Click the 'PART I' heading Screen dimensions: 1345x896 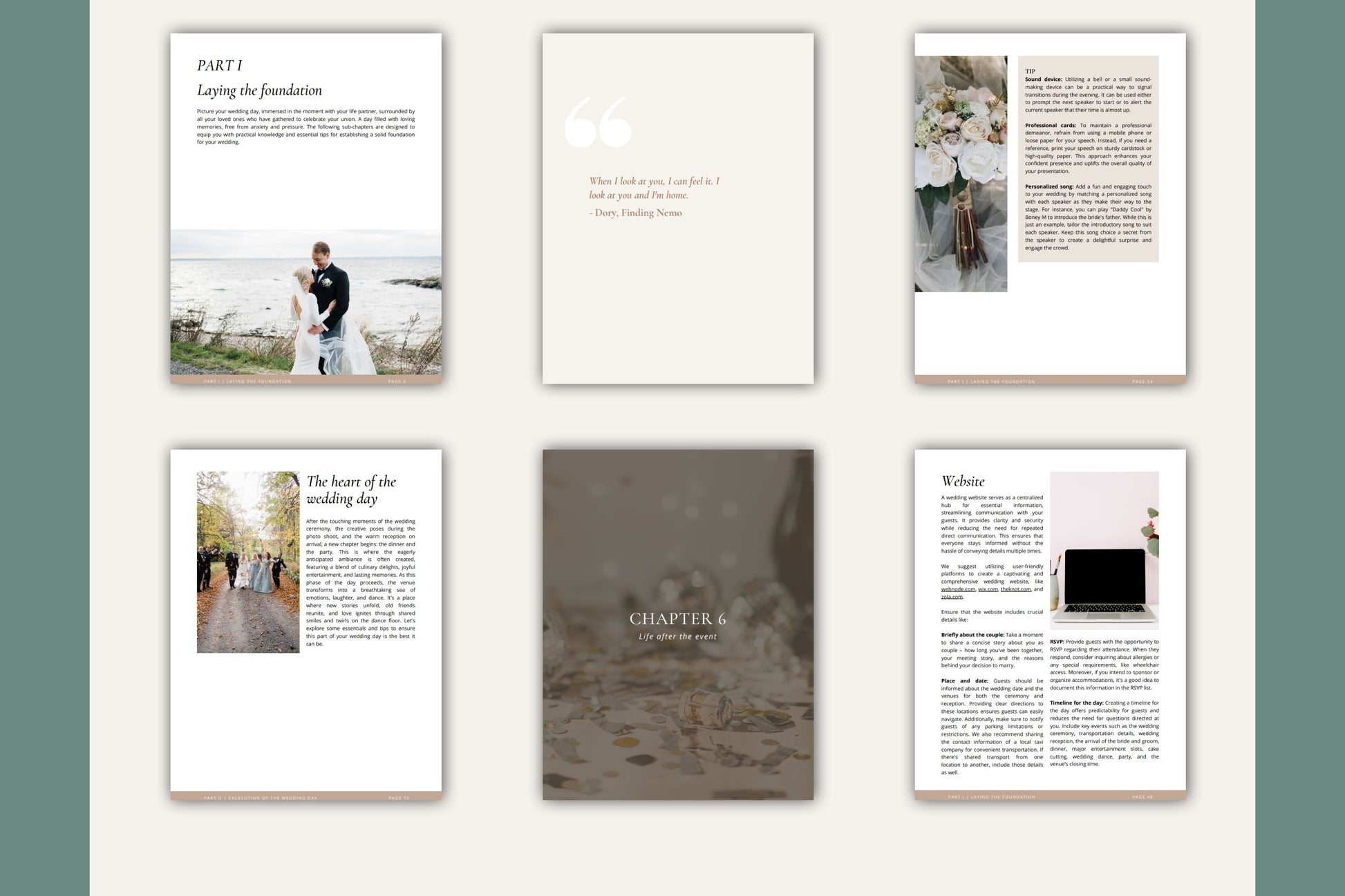click(x=220, y=66)
